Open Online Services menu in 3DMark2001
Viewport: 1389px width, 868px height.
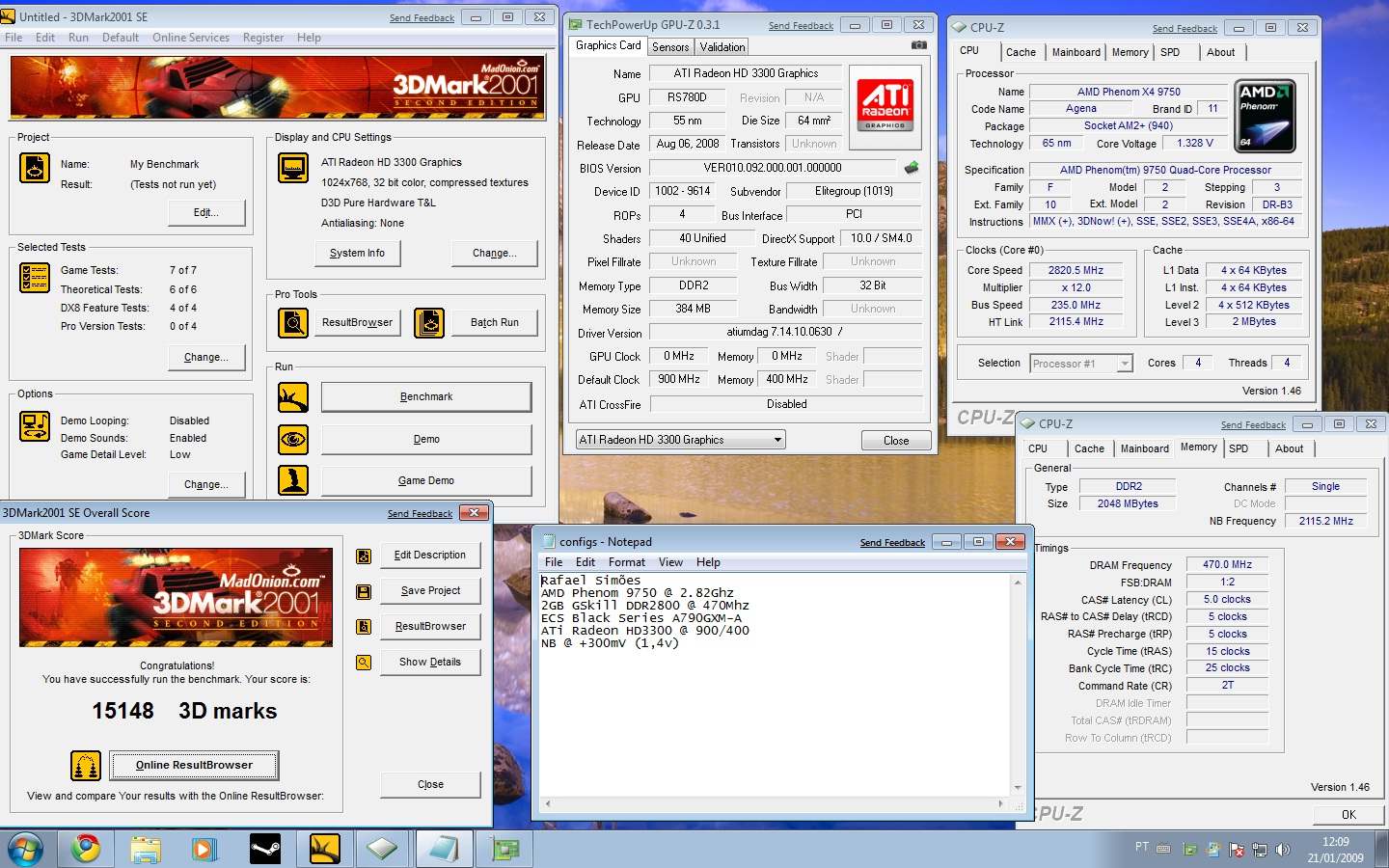tap(191, 38)
